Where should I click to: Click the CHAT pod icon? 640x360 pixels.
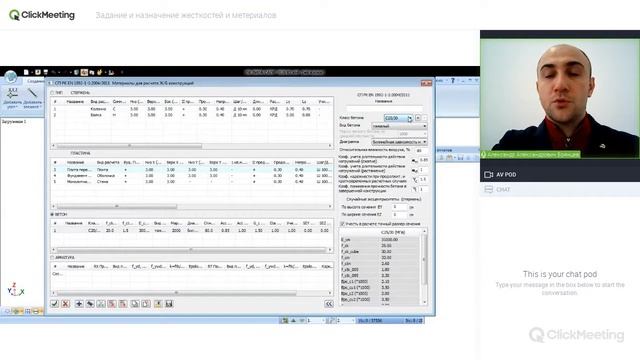click(489, 189)
